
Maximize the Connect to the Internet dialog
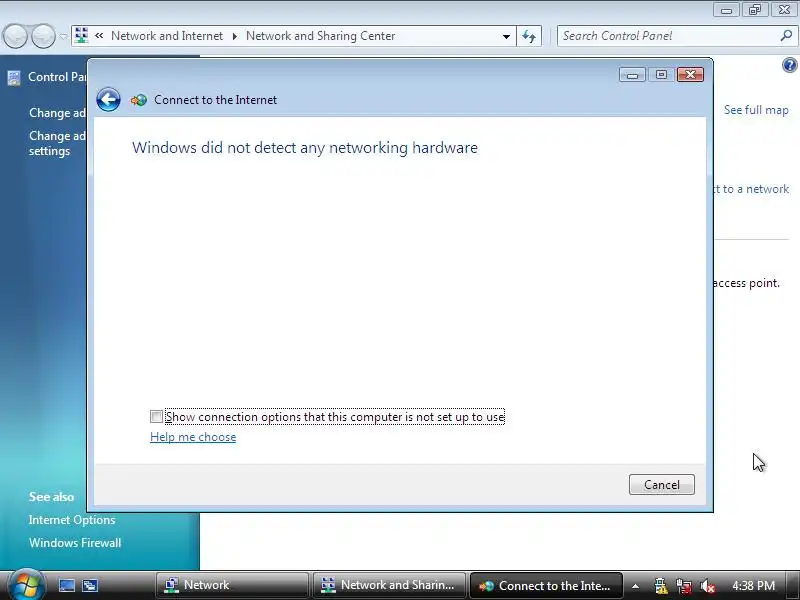click(x=661, y=74)
